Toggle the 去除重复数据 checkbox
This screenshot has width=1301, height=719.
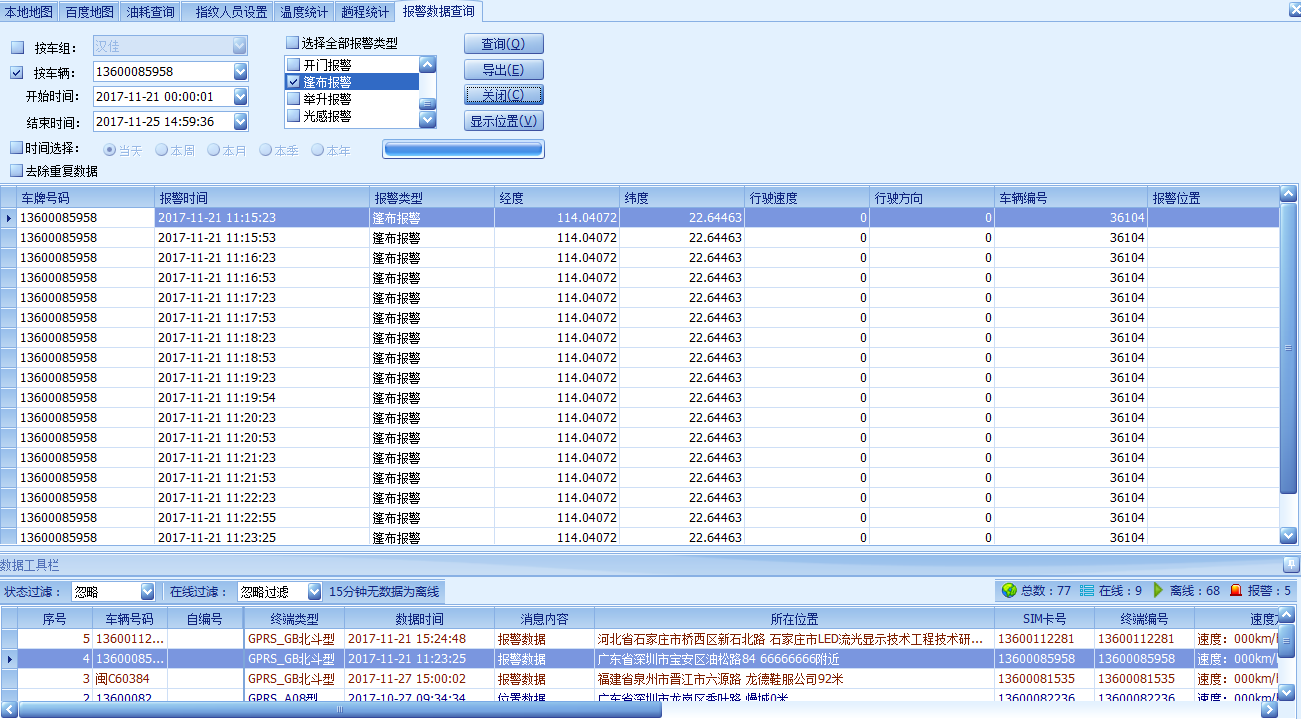coord(16,171)
